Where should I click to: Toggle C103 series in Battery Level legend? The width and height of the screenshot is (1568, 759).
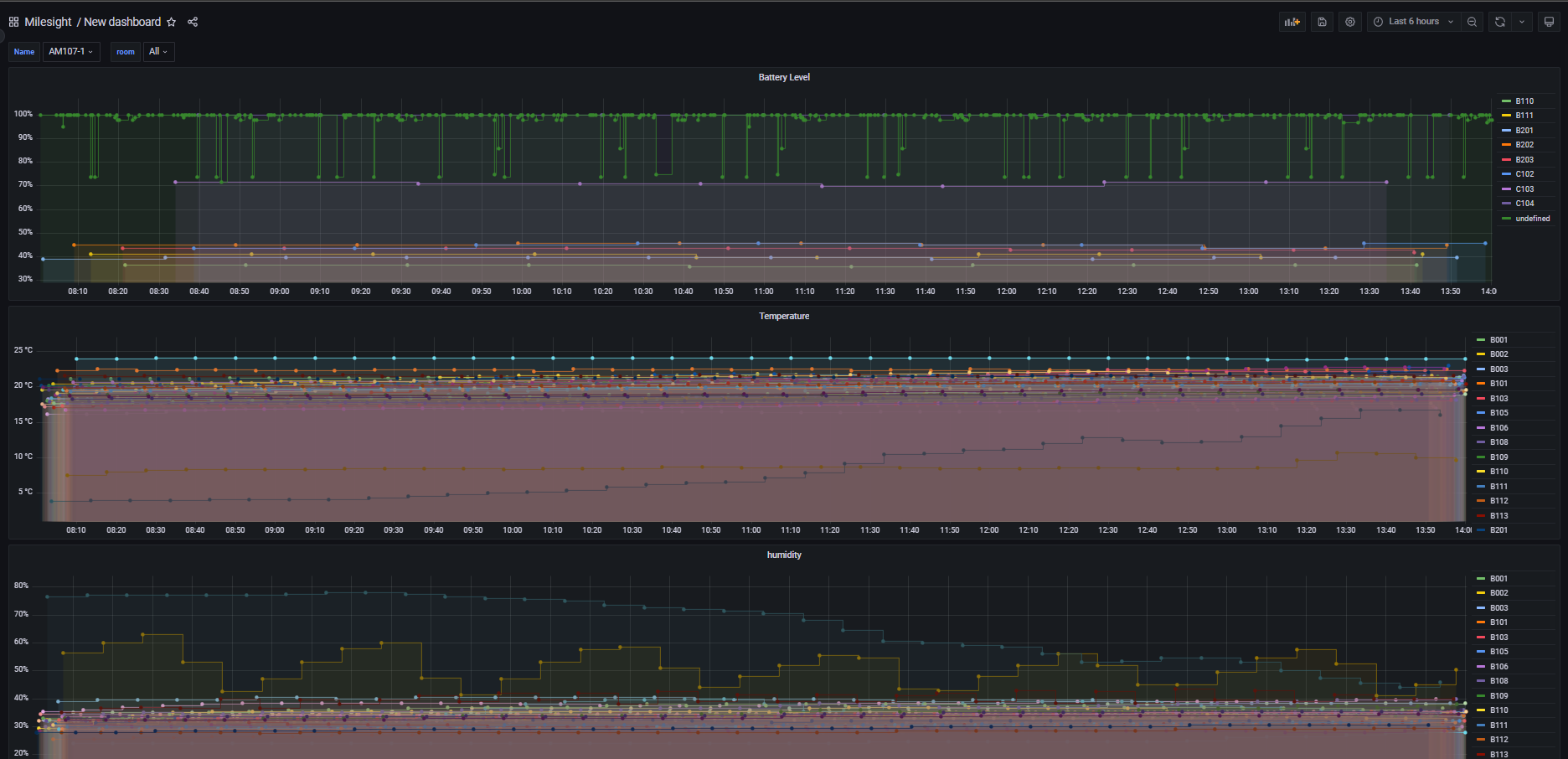[1524, 189]
